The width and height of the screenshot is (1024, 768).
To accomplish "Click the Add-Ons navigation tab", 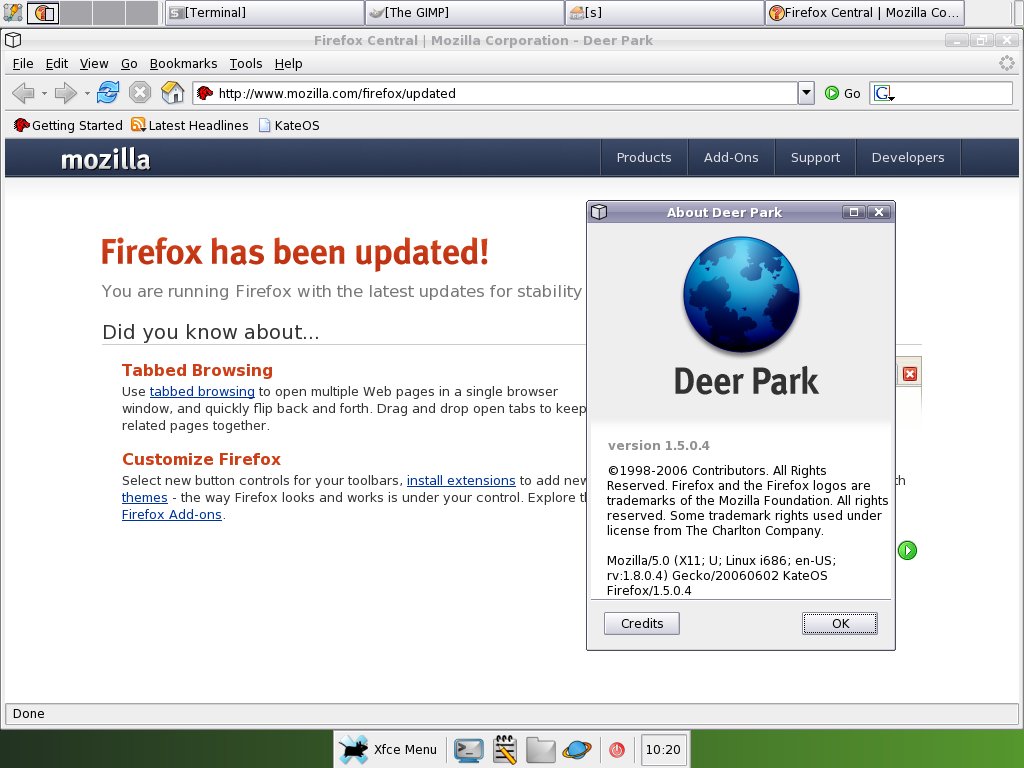I will click(731, 157).
